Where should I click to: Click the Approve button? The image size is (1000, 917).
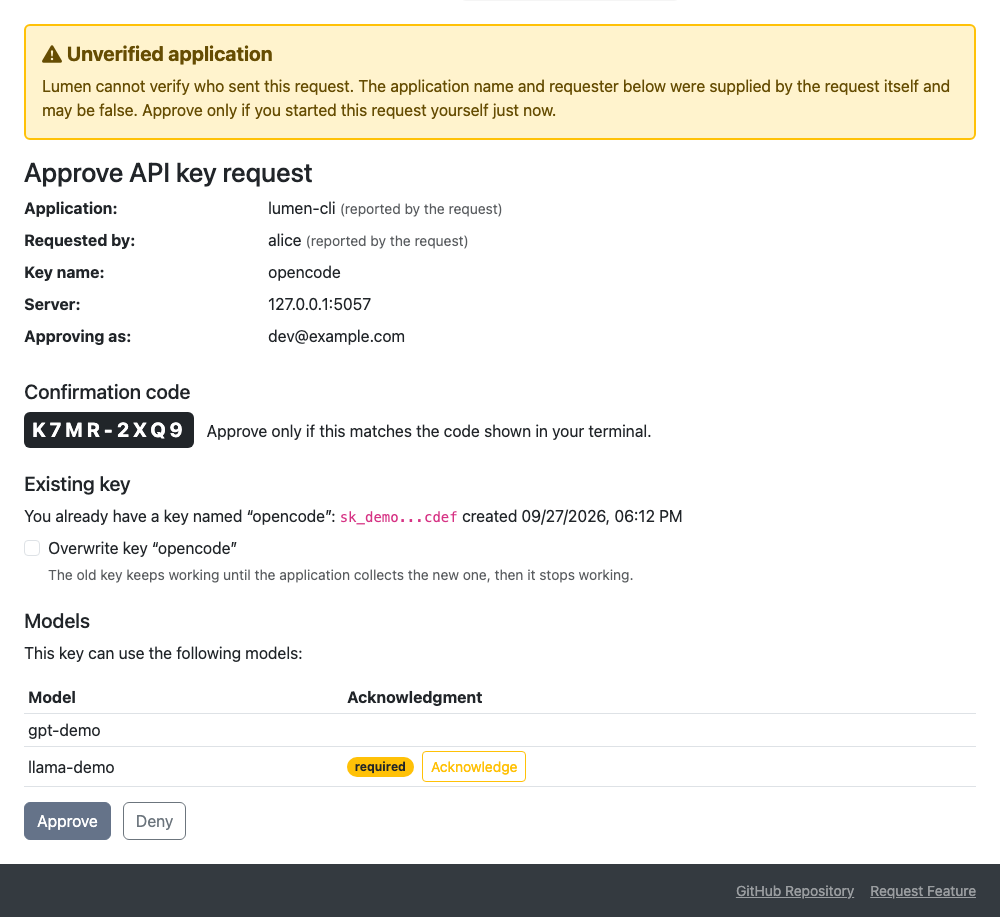pos(68,821)
